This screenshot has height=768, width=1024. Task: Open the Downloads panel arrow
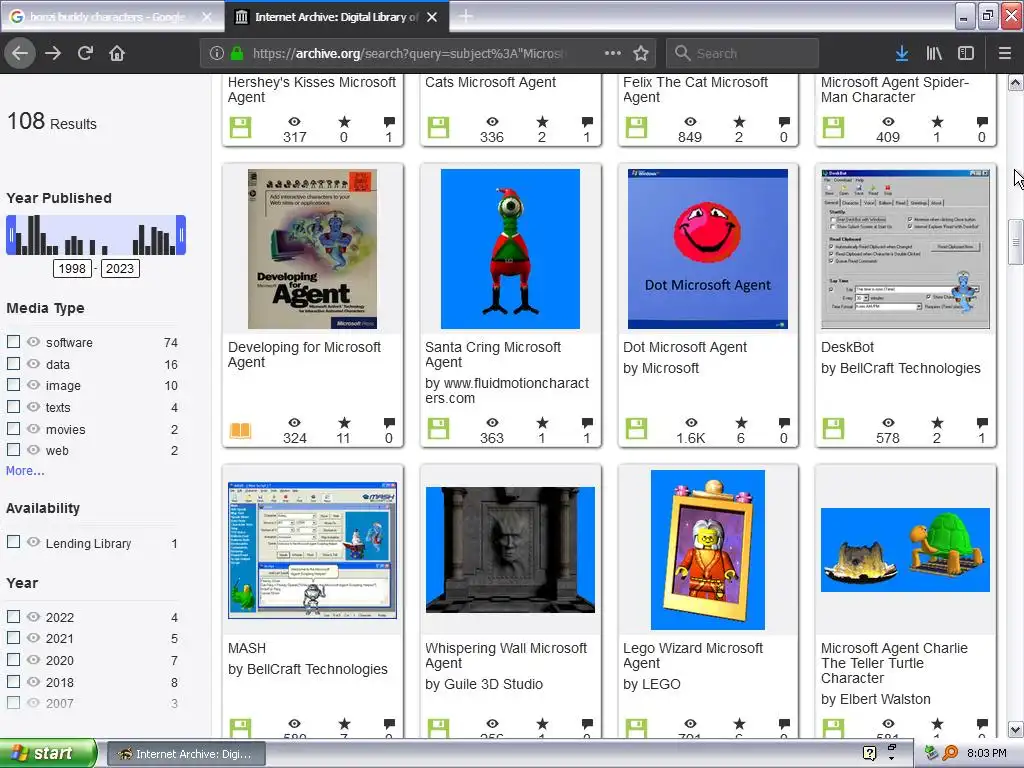tap(901, 53)
